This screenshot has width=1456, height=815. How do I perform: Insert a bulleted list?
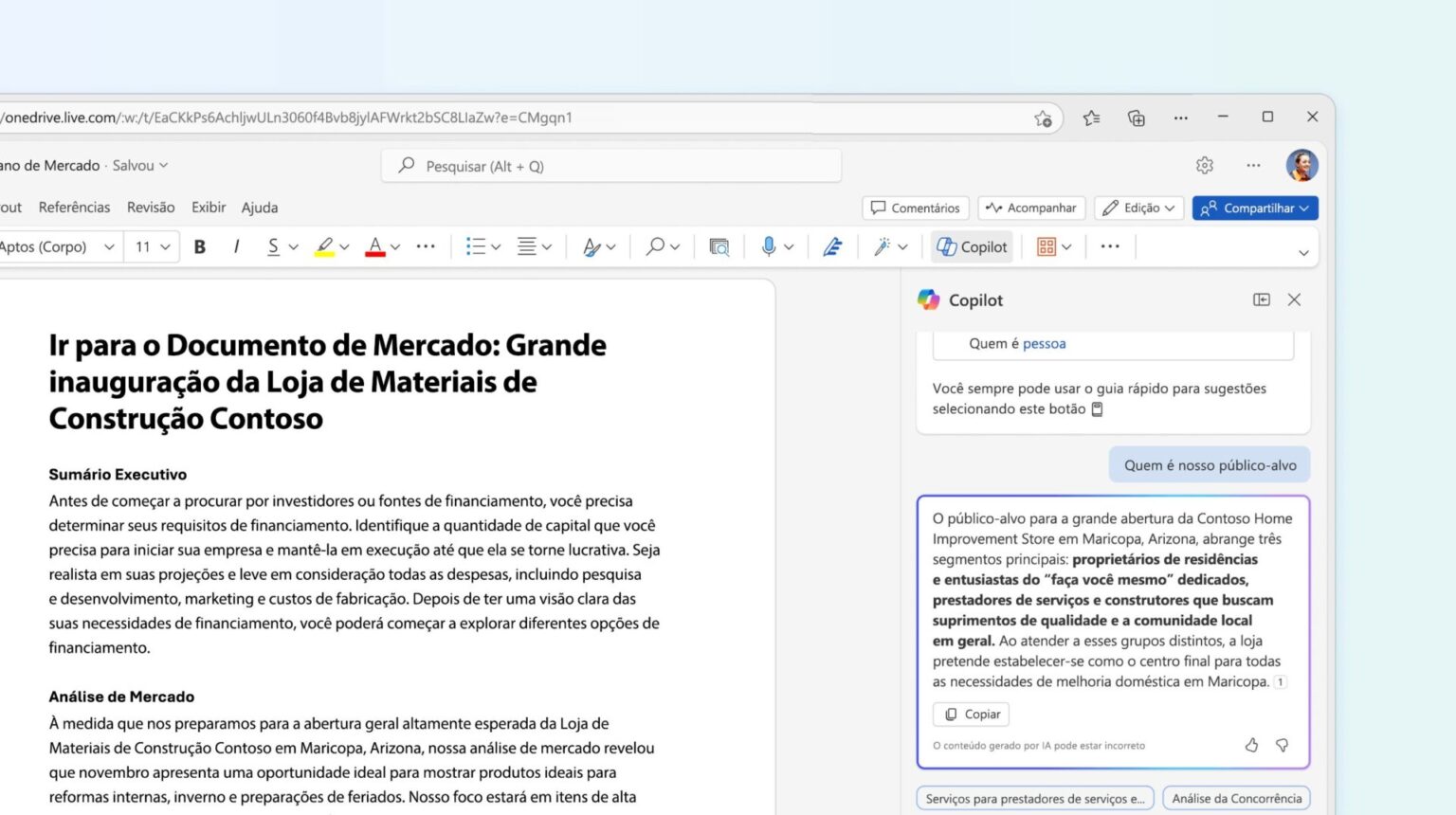[476, 246]
